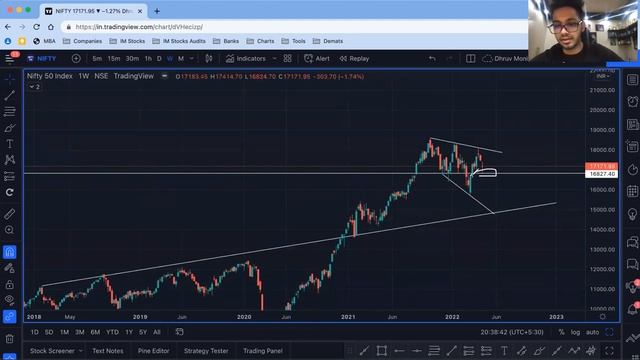Create an Alert
Viewport: 640px width, 360px height.
click(317, 58)
